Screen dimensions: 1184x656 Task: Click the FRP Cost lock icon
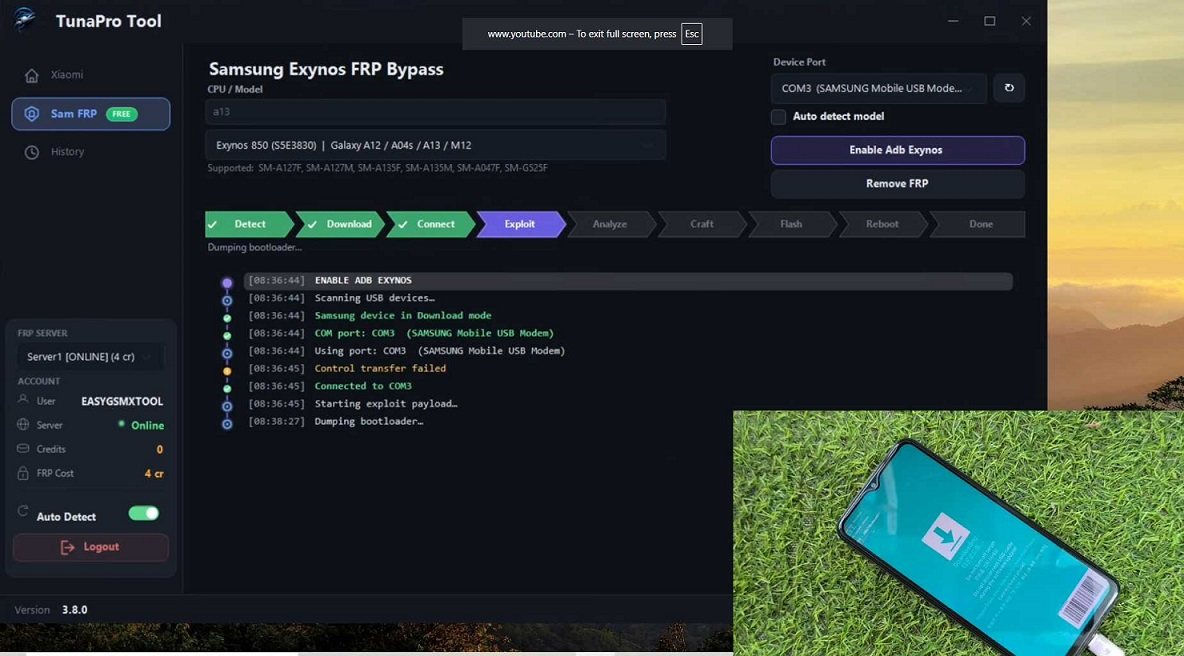pos(23,473)
